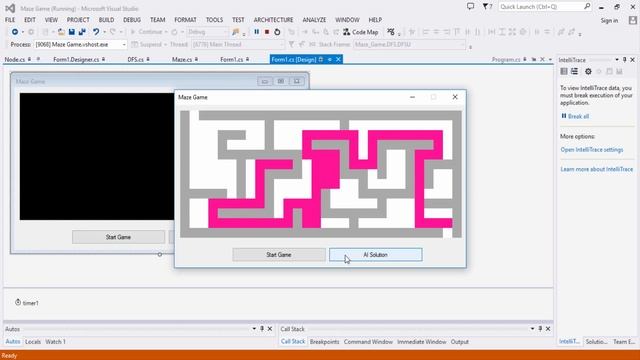Stop debugging with the red square icon
Image resolution: width=640 pixels, height=360 pixels.
click(x=267, y=32)
